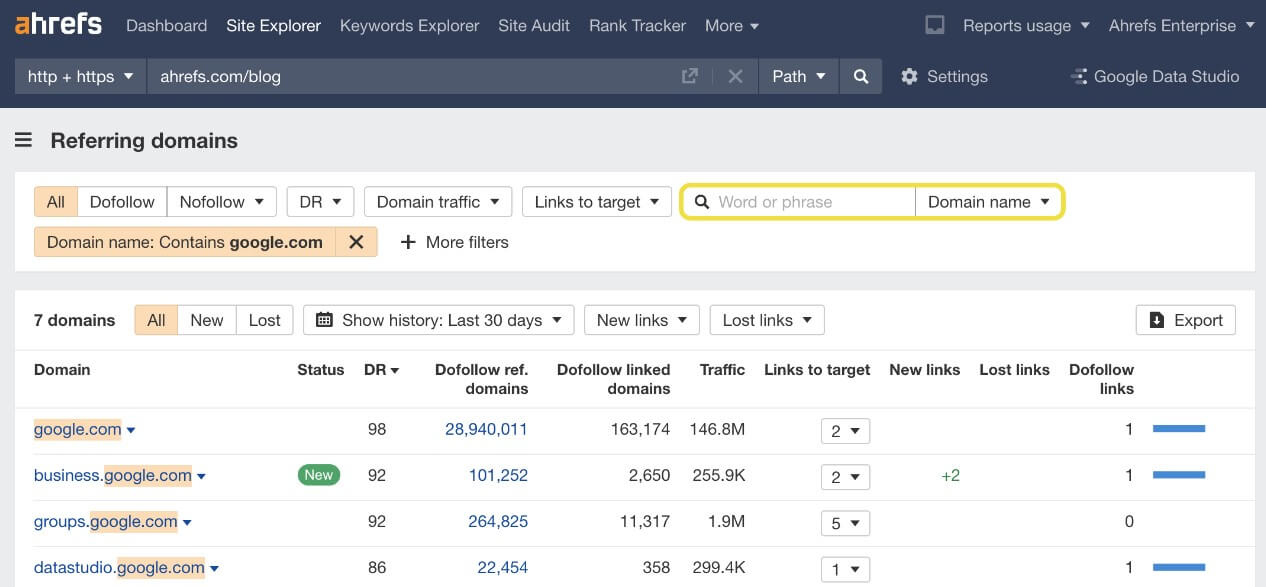Screen dimensions: 1266x587
Task: Expand caret next to groups.google.com
Action: [187, 523]
